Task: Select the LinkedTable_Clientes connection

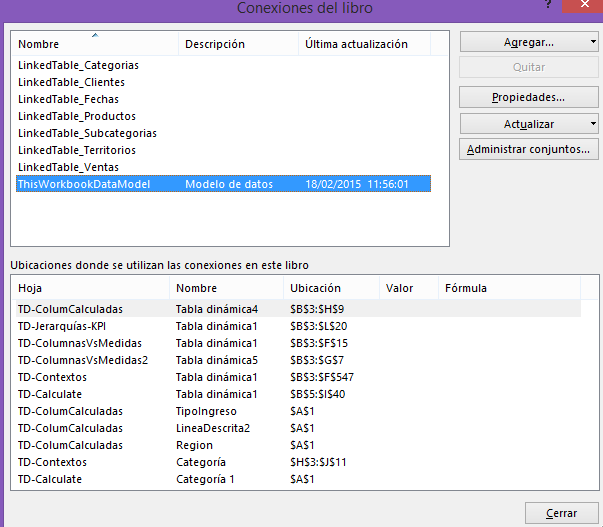Action: [70, 82]
